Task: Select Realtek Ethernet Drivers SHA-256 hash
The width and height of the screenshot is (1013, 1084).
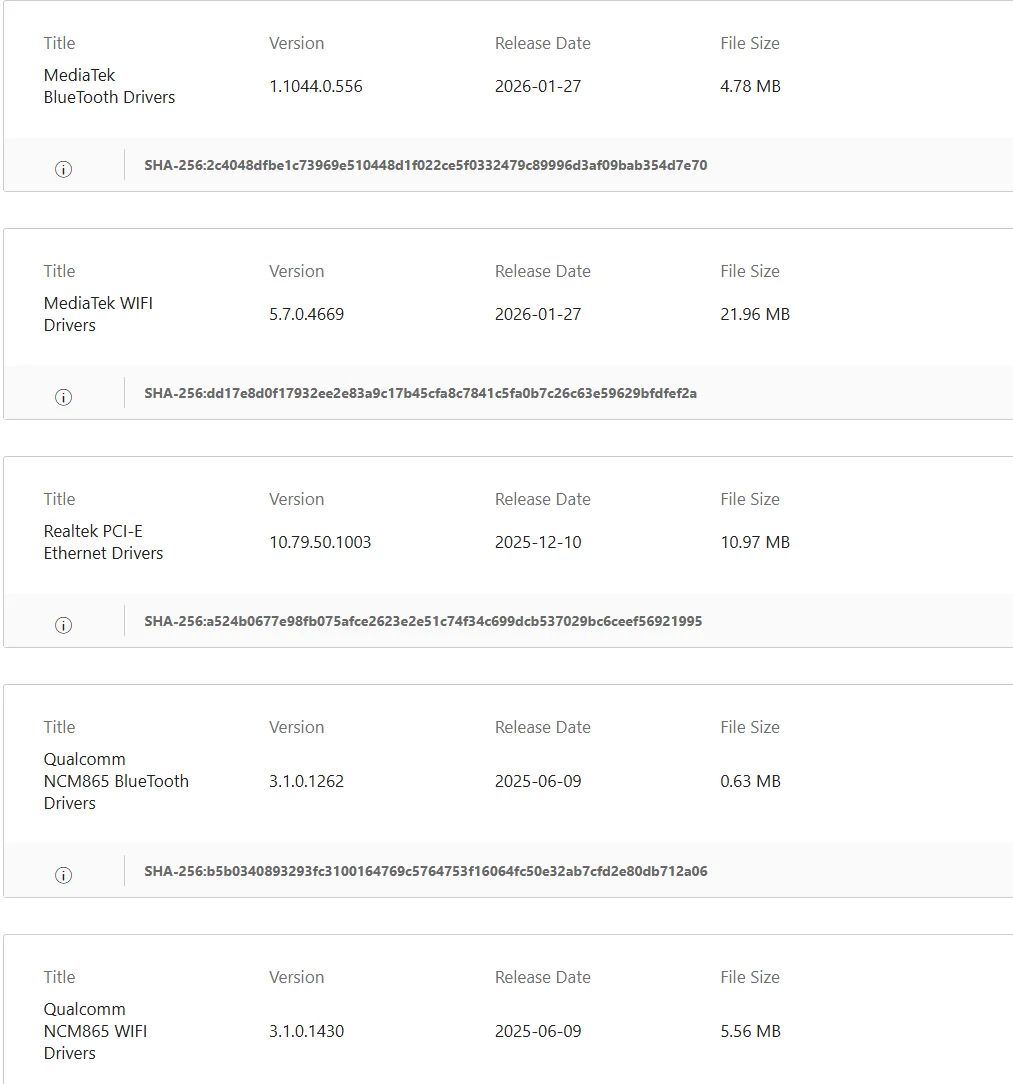Action: (423, 622)
